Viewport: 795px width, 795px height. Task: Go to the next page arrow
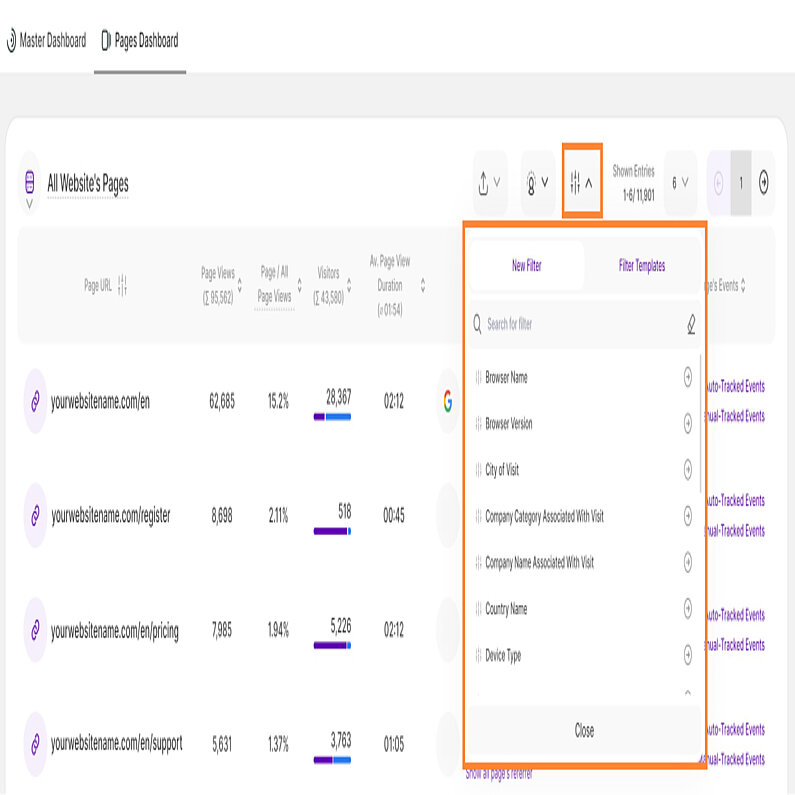coord(763,183)
